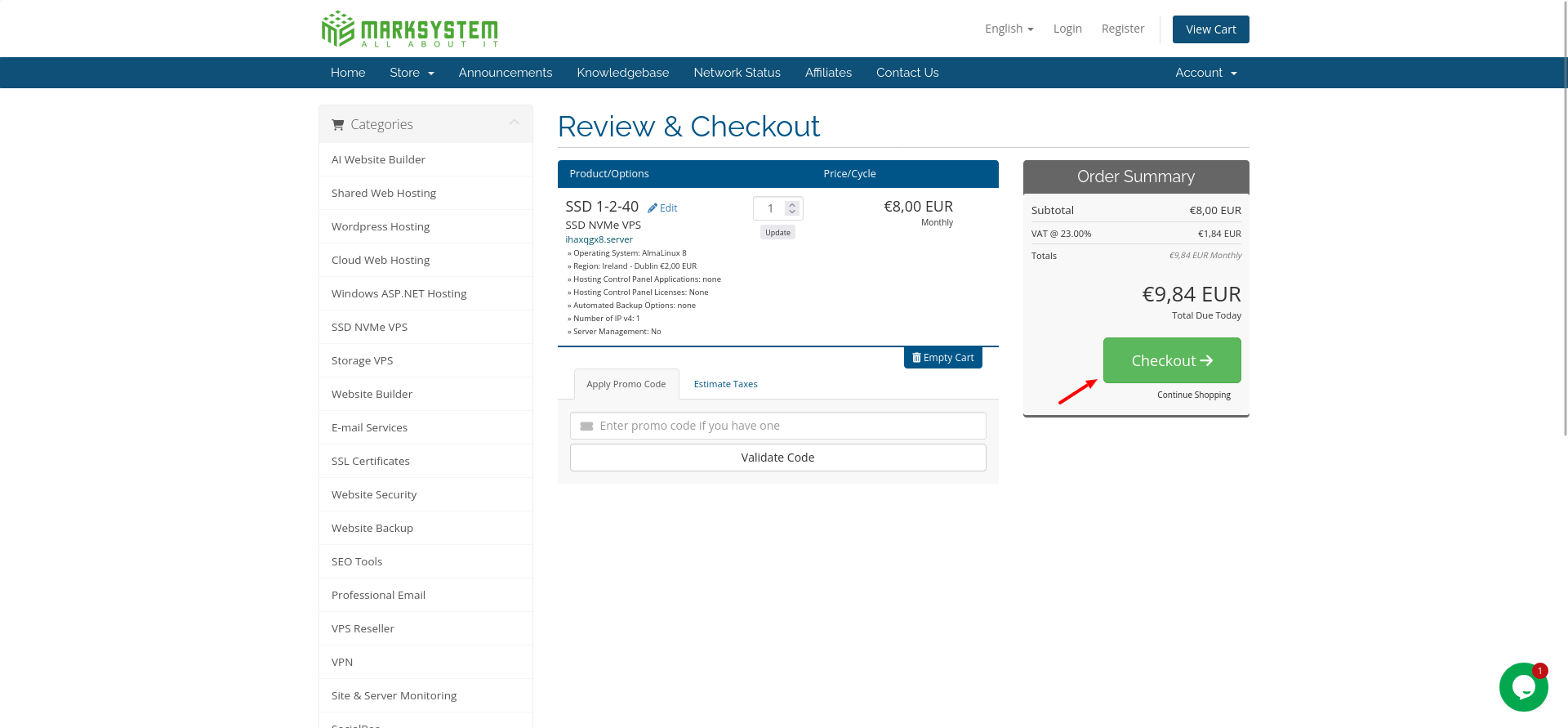
Task: Select Shared Web Hosting category
Action: [425, 193]
